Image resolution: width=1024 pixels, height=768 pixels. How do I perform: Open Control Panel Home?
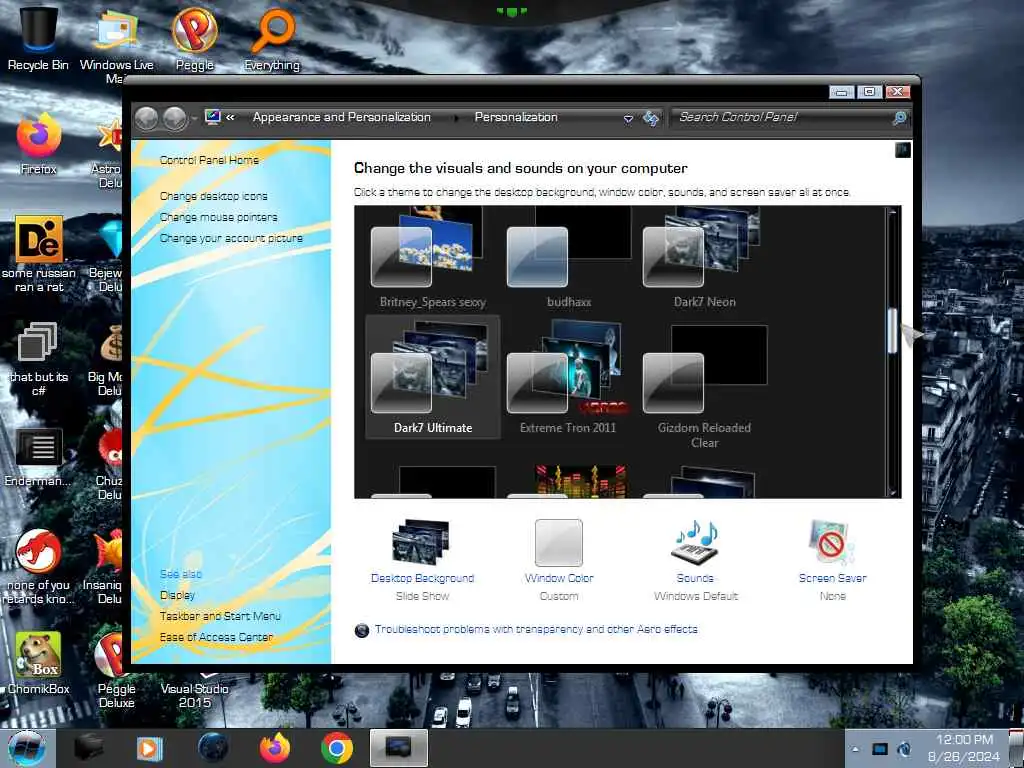click(209, 160)
